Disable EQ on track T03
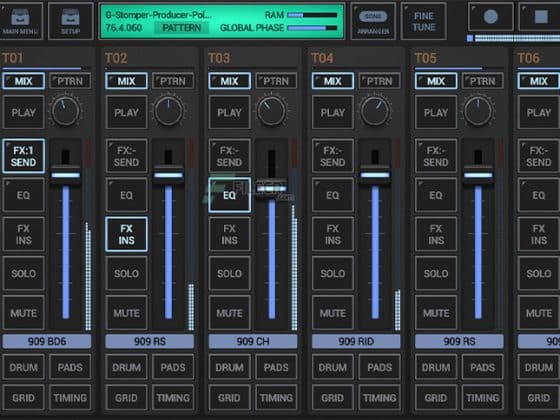The width and height of the screenshot is (560, 420). tap(229, 195)
